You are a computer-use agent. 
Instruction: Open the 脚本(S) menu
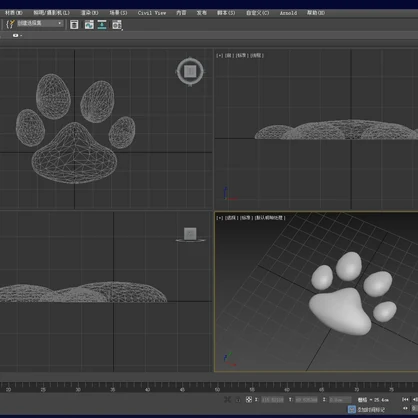click(x=226, y=13)
